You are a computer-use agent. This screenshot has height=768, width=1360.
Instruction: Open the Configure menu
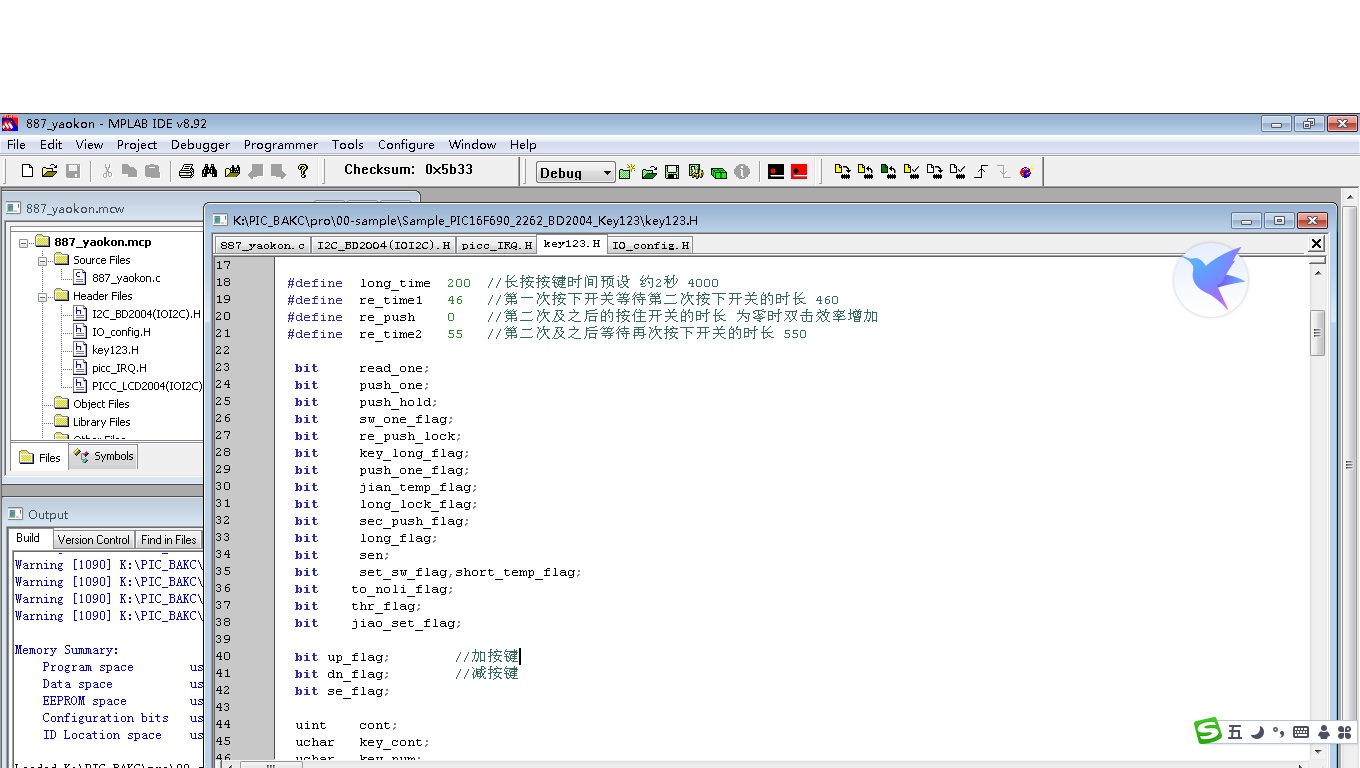tap(406, 145)
